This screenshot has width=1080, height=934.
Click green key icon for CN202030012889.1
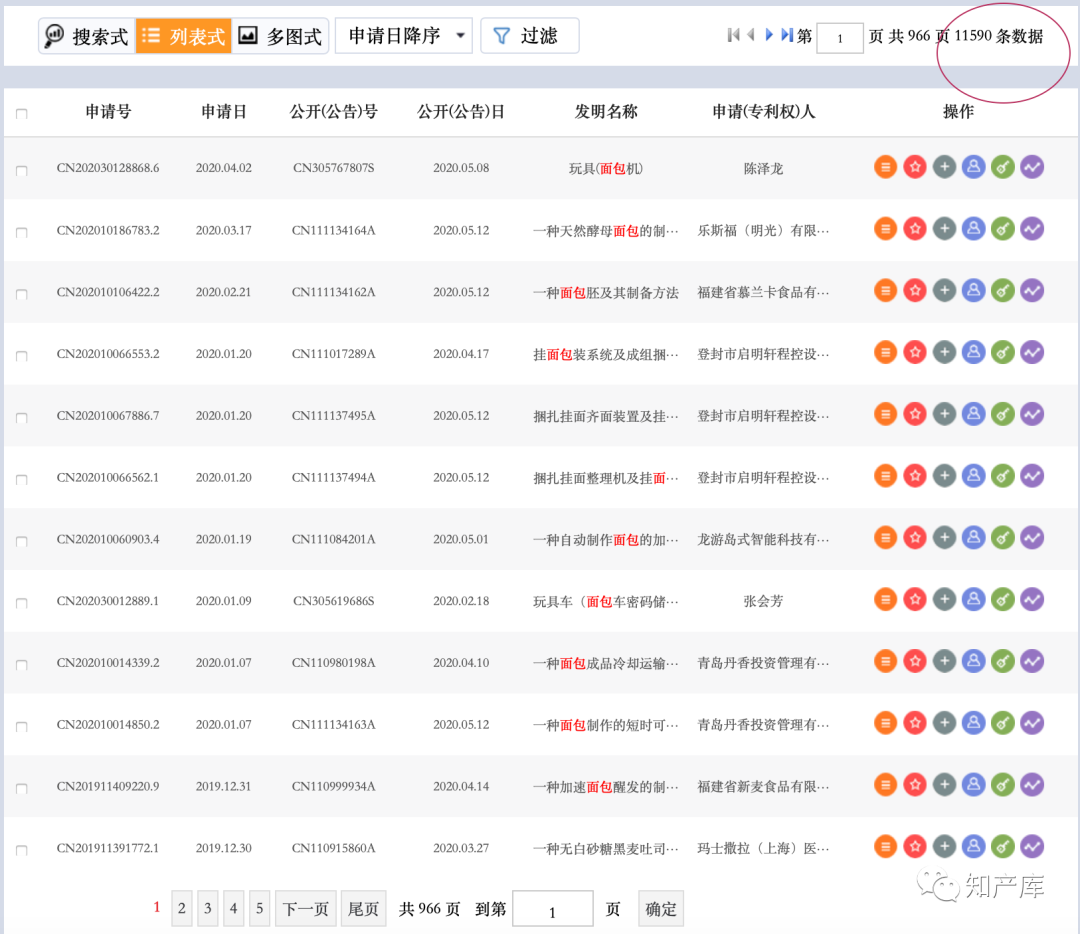pos(1003,599)
